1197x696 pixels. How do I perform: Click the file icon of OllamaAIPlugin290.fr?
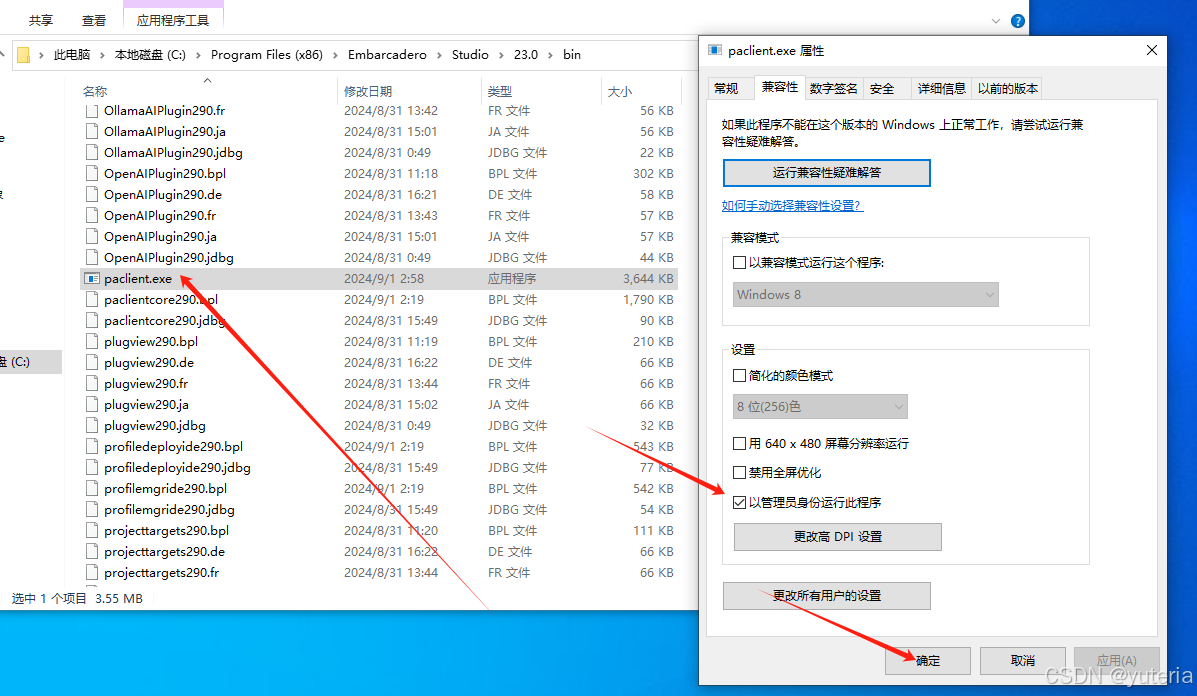tap(92, 111)
